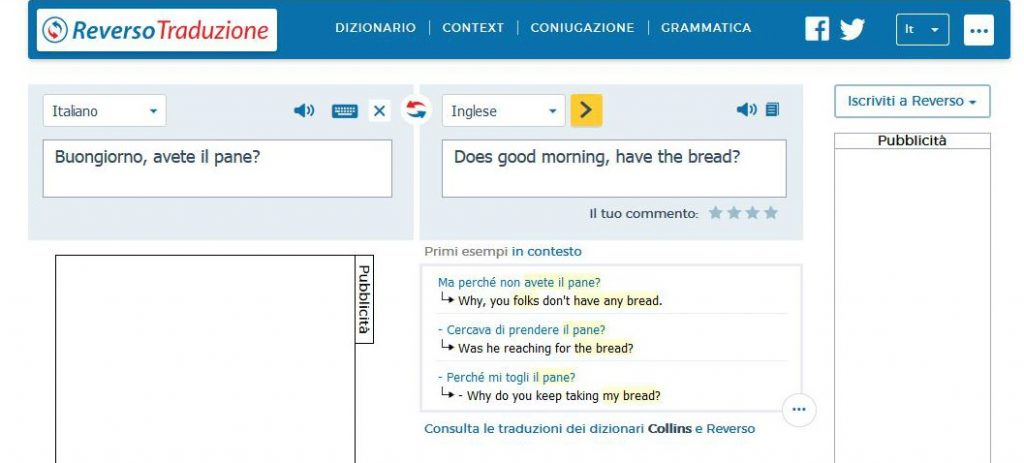Click the Italian source text field
The width and height of the screenshot is (1024, 463).
point(217,168)
